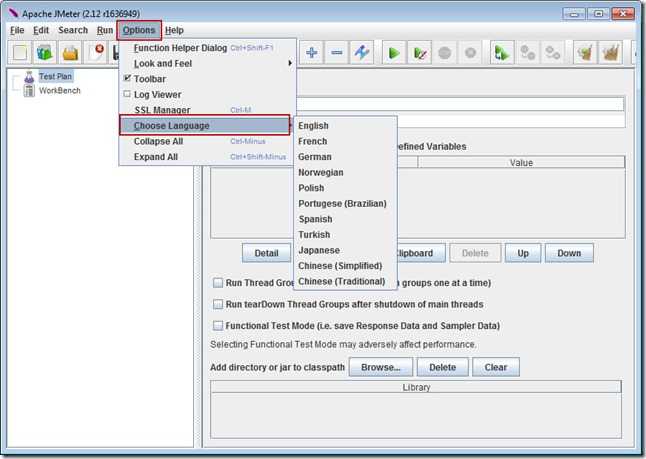Click the Remote Start All icon

click(x=502, y=53)
